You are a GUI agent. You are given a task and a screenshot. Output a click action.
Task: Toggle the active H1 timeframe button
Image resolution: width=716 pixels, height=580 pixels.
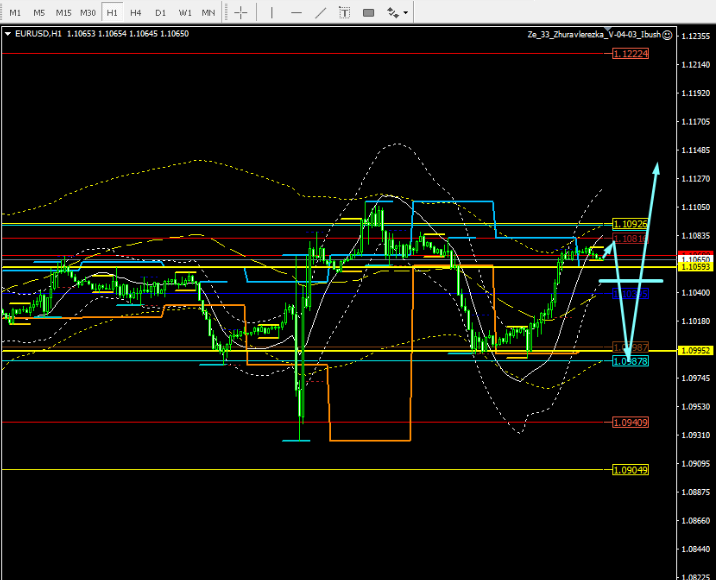(112, 13)
